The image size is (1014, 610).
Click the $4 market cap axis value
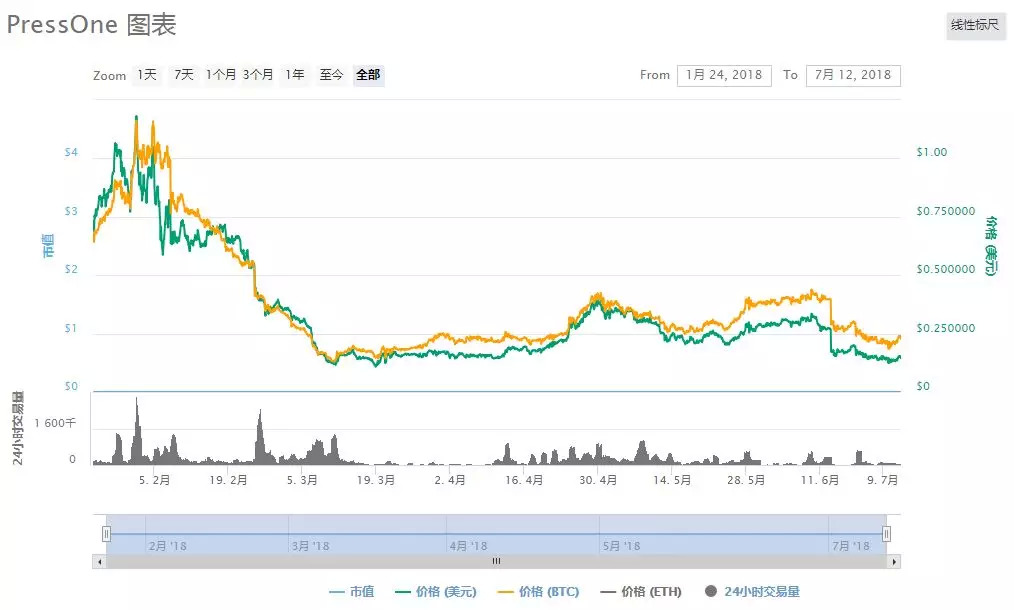pyautogui.click(x=71, y=152)
